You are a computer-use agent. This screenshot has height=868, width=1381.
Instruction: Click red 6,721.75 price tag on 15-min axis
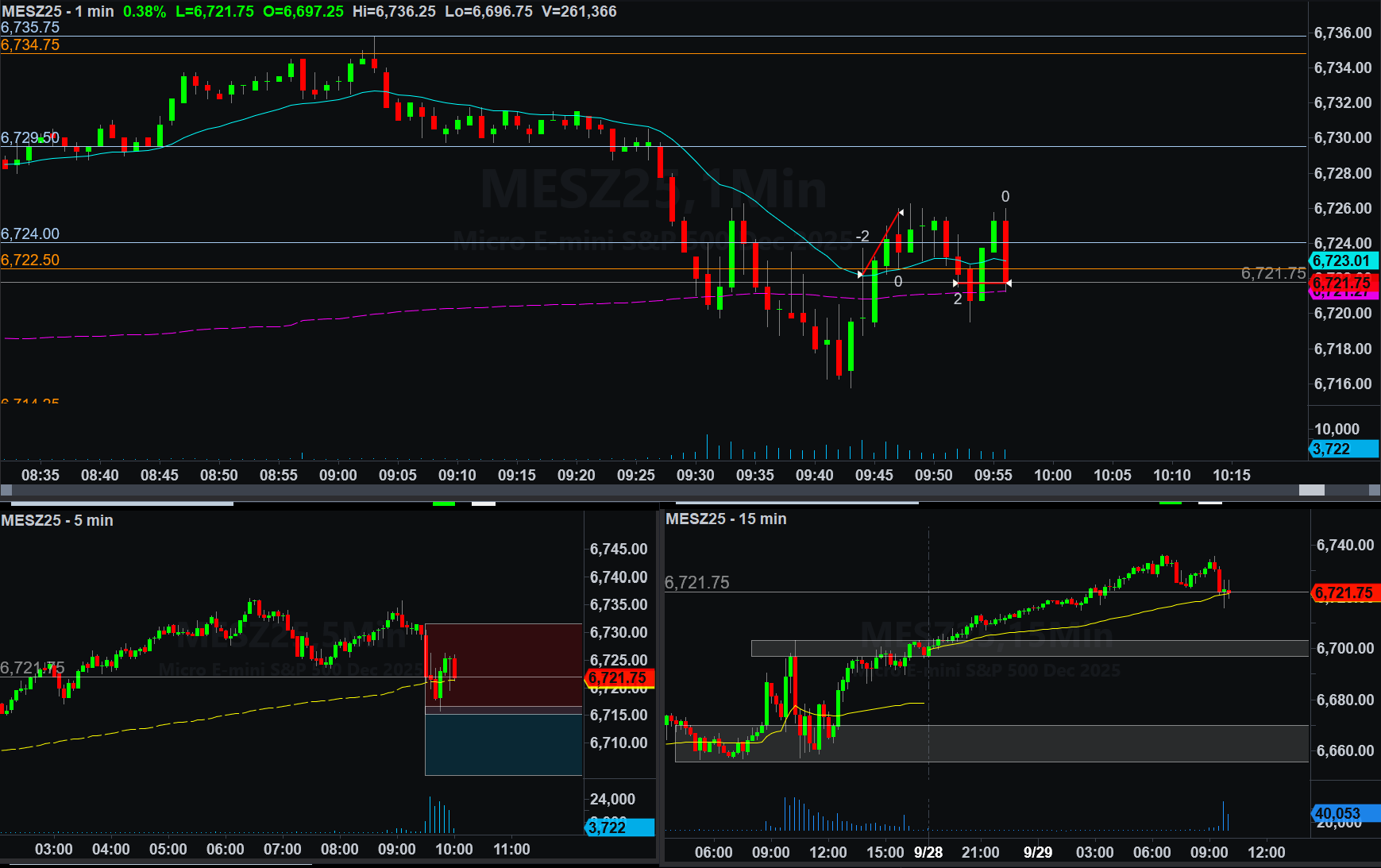(1344, 592)
